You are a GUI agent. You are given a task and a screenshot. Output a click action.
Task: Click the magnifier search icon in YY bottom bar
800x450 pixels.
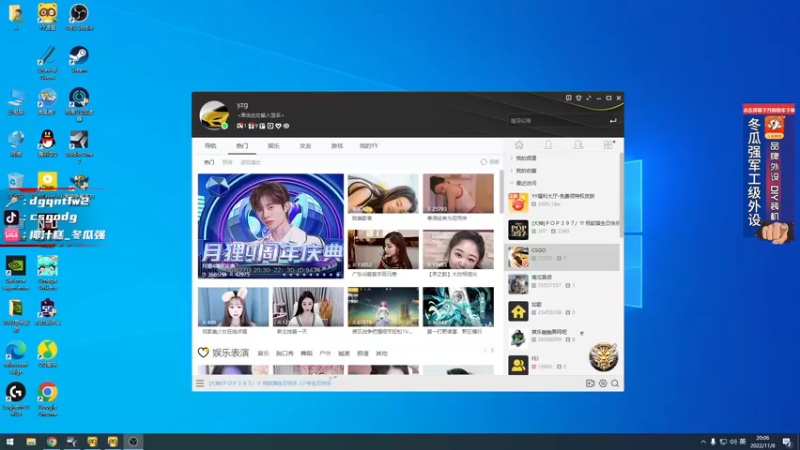[615, 383]
